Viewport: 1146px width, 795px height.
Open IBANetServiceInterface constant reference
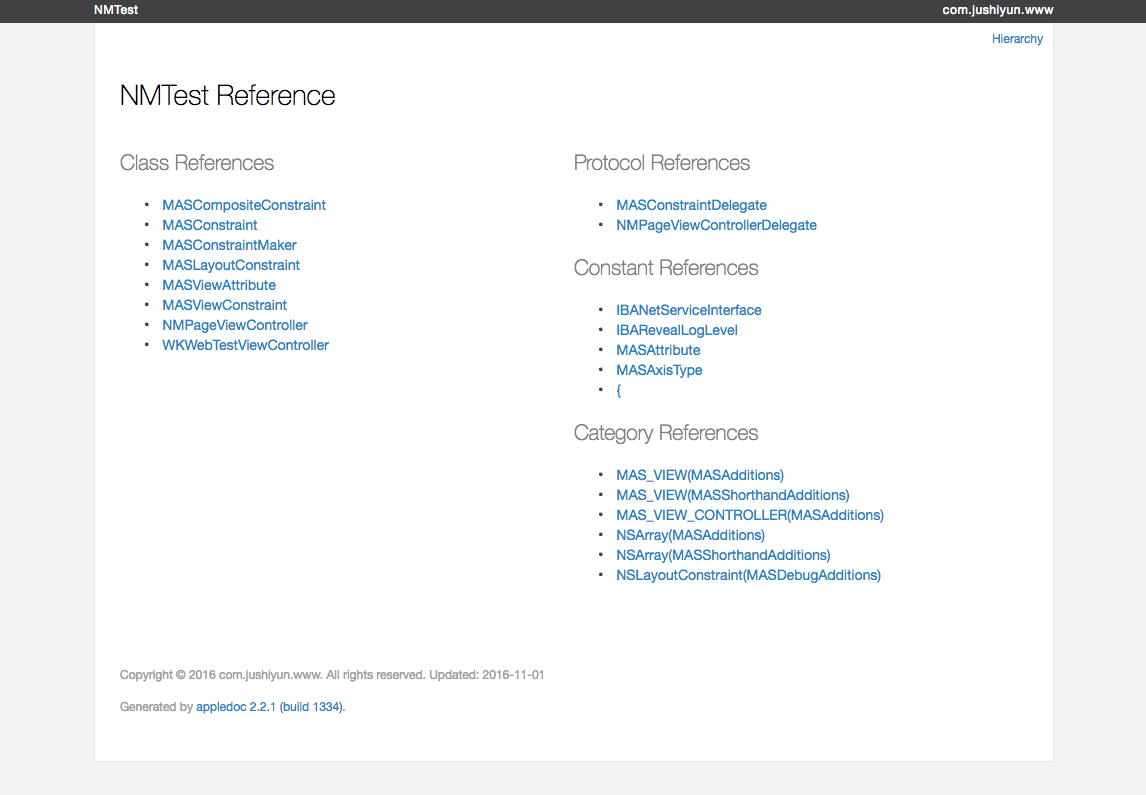(x=689, y=310)
